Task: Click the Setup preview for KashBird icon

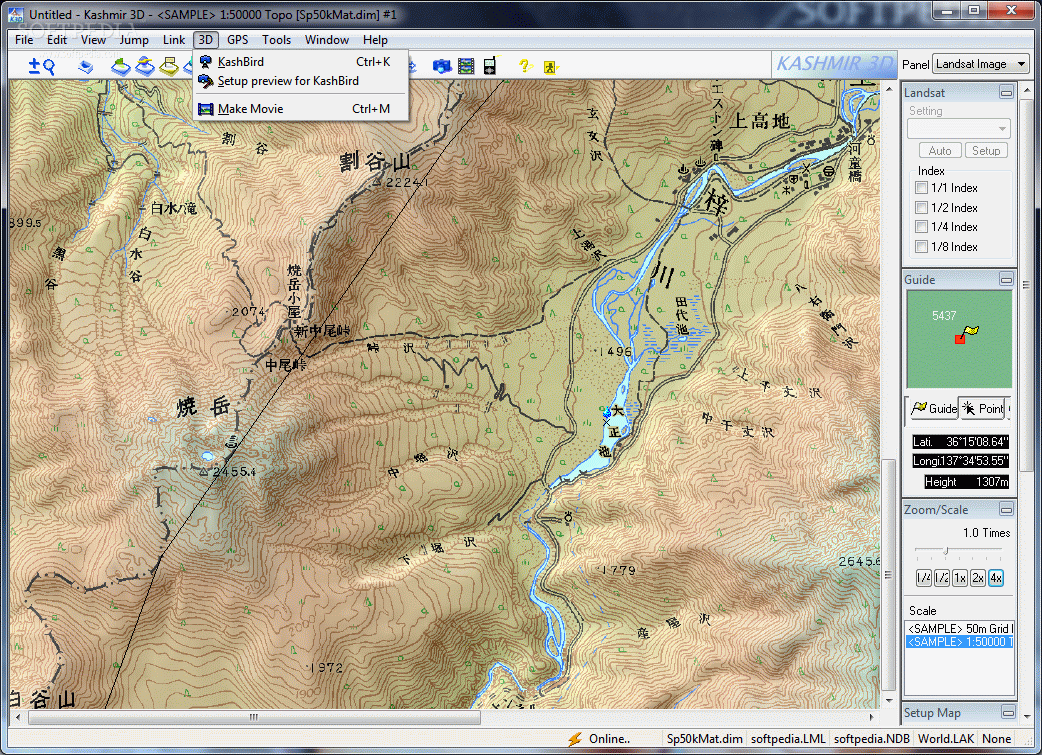Action: tap(206, 81)
